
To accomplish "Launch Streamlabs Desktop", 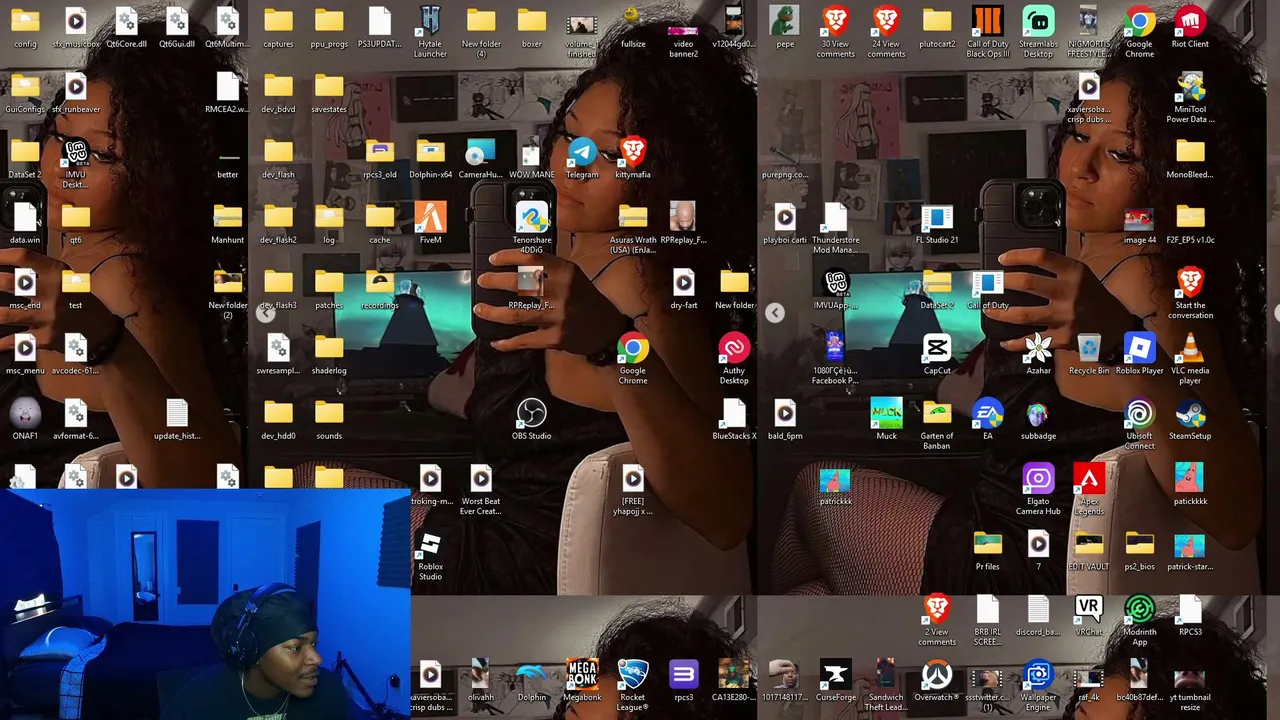I will tap(1038, 31).
